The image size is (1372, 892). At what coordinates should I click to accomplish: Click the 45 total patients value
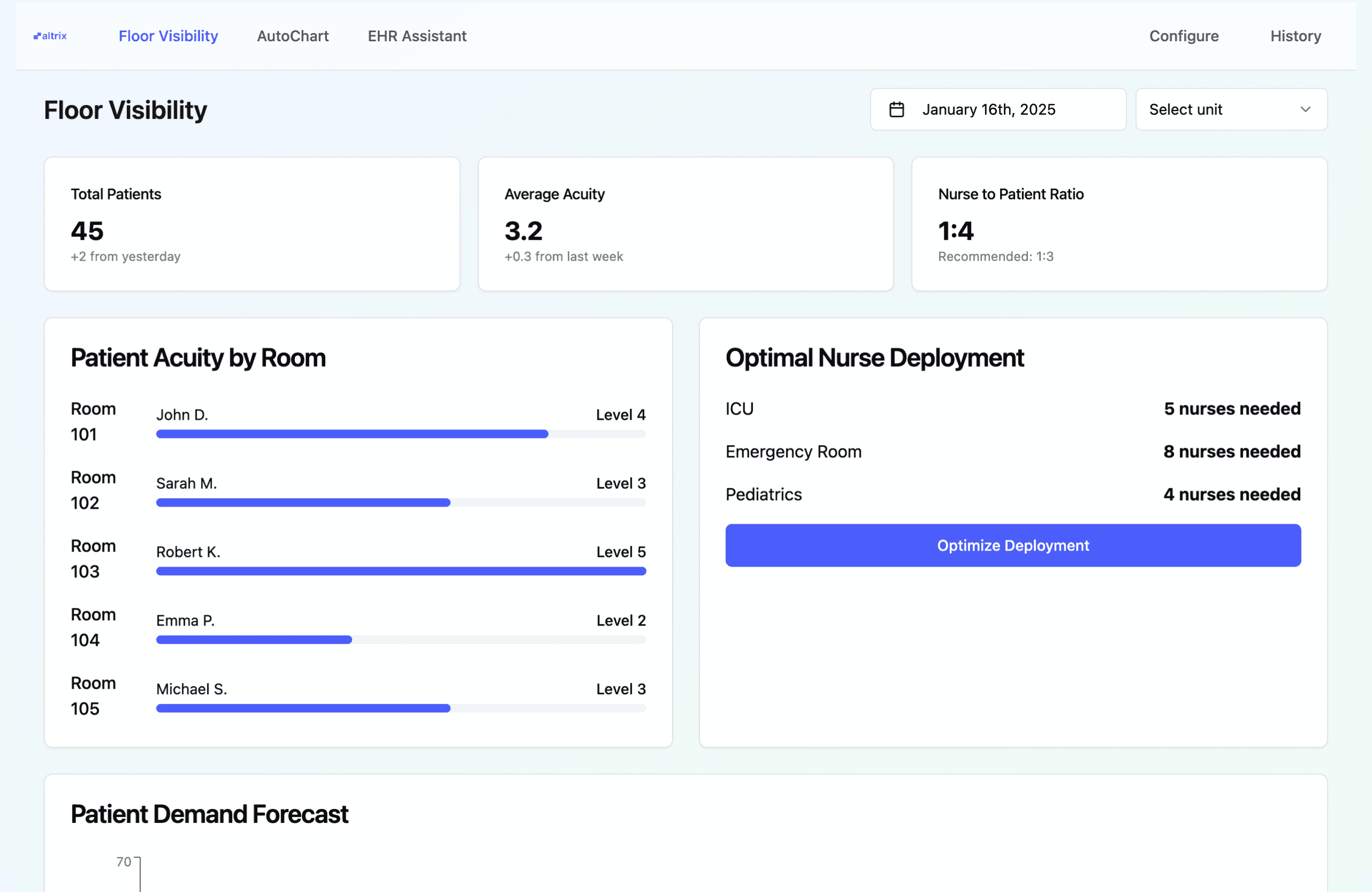click(x=87, y=231)
